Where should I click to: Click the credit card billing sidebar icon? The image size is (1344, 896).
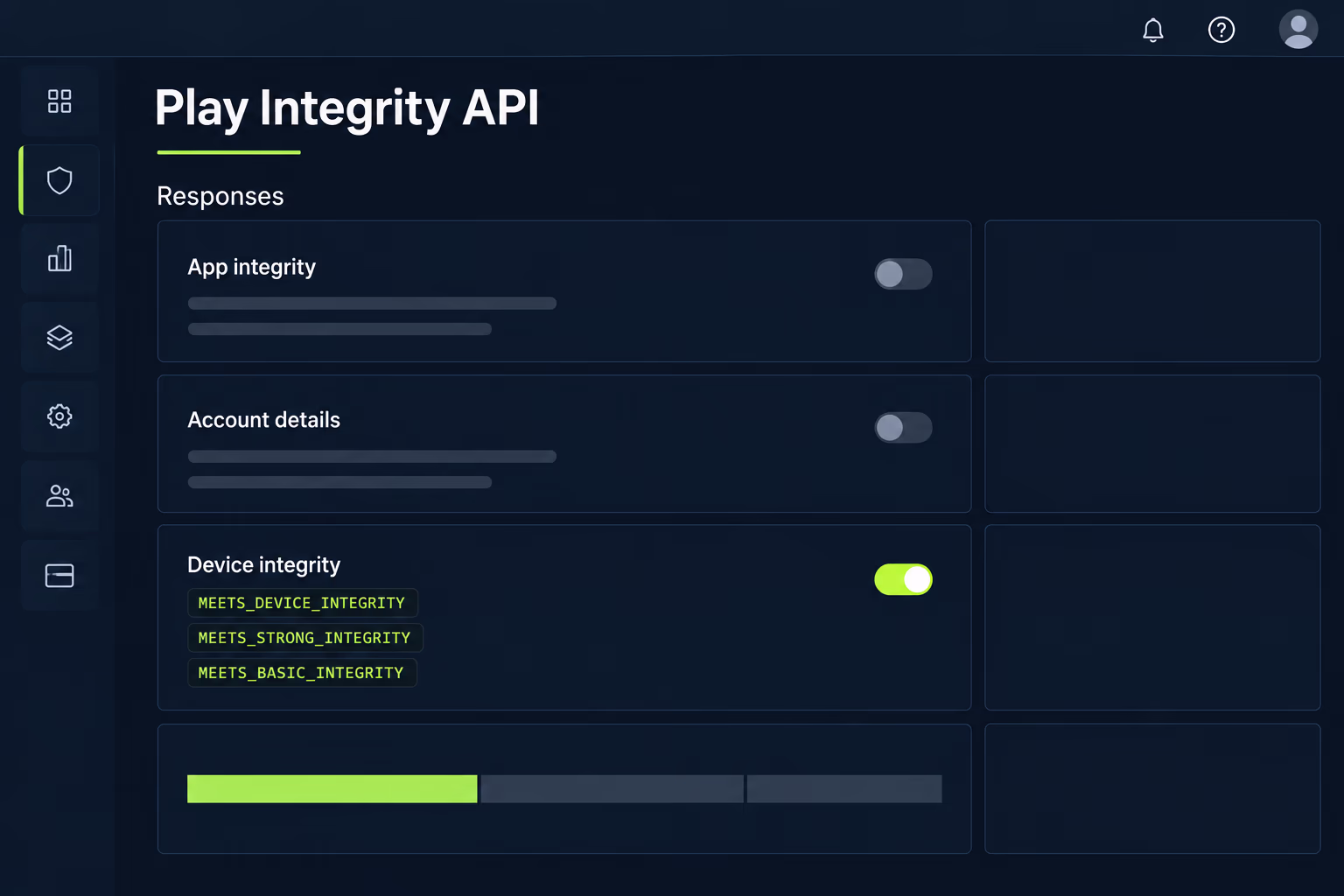coord(59,575)
